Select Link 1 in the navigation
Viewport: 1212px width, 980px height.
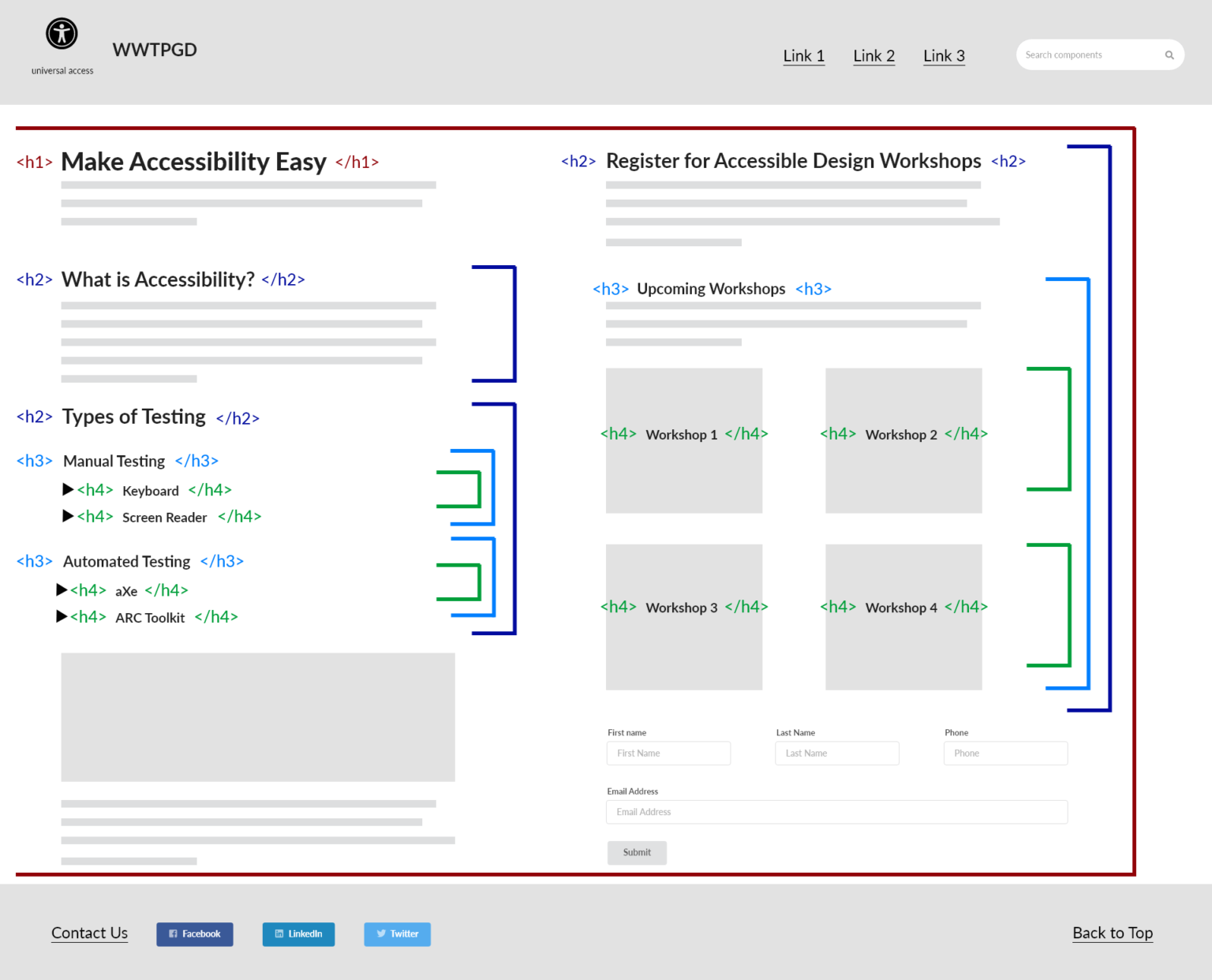pyautogui.click(x=803, y=56)
